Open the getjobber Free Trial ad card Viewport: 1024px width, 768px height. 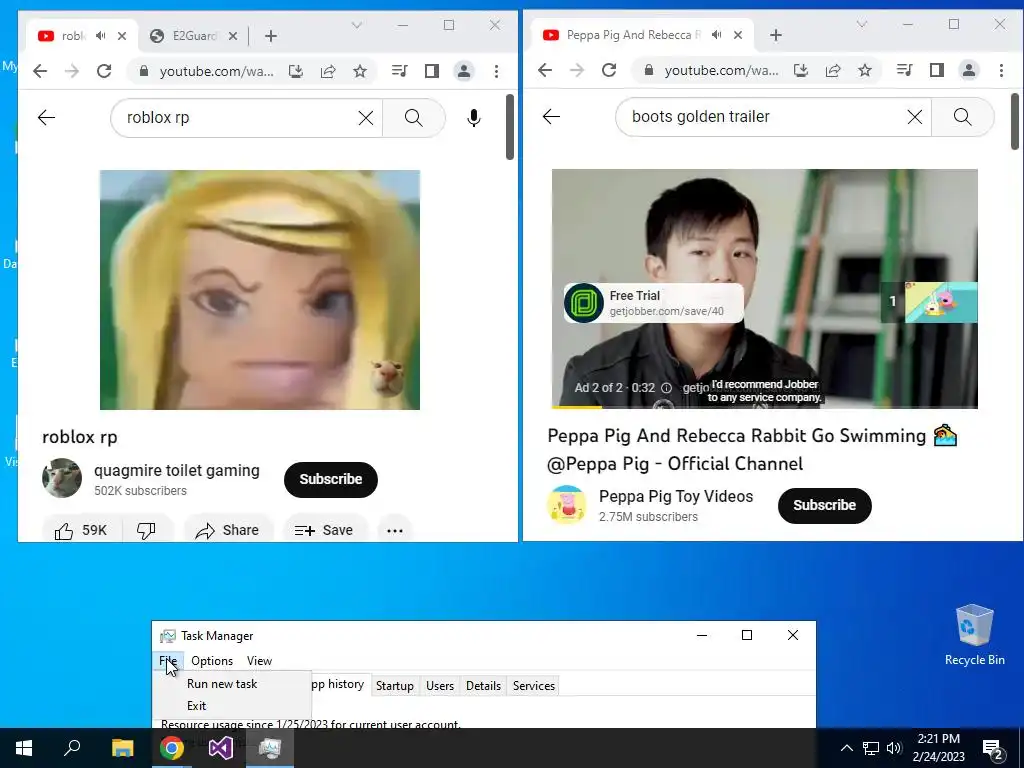point(654,303)
